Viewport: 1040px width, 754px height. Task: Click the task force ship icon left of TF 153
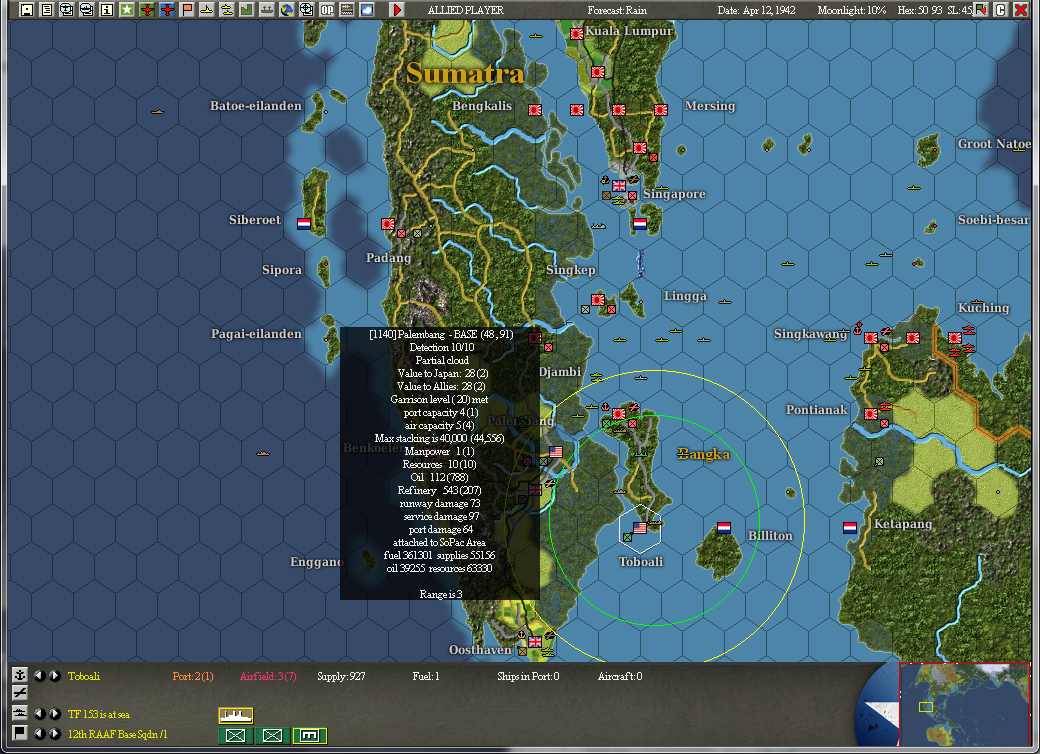click(19, 714)
